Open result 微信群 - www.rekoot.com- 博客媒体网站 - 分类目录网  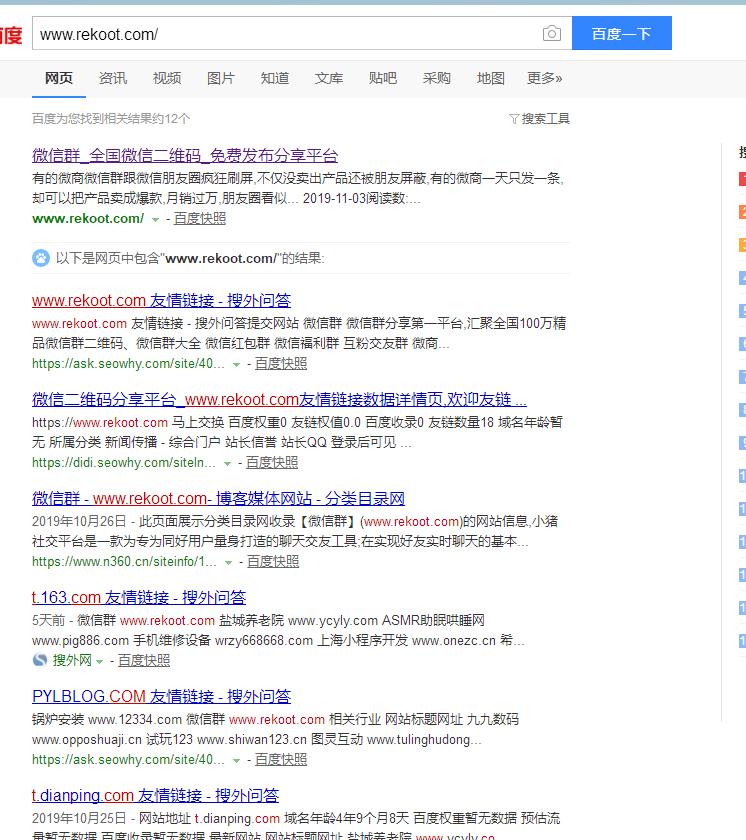click(x=218, y=499)
